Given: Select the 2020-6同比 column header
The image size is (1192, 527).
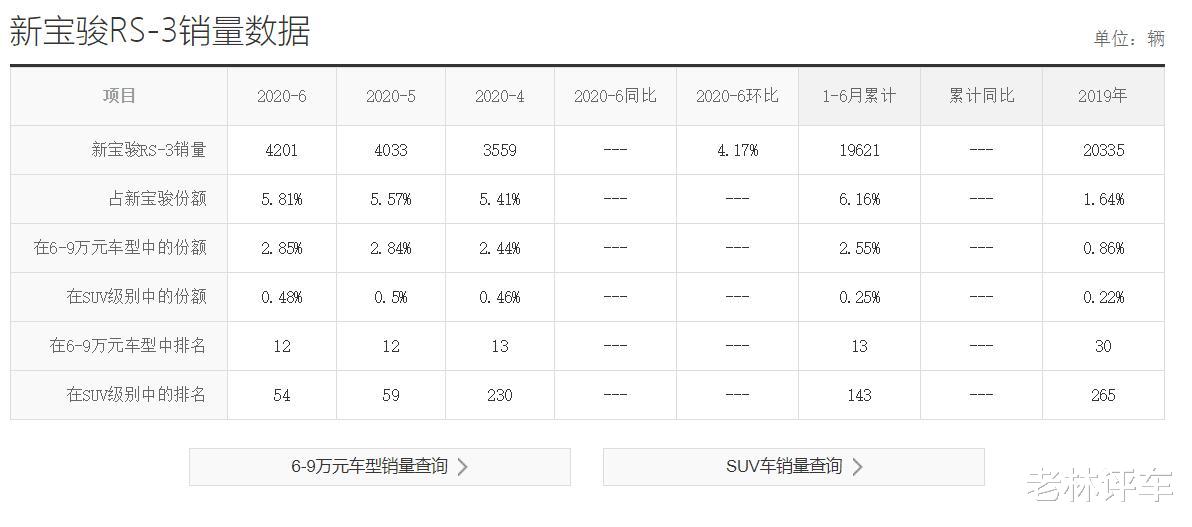Looking at the screenshot, I should (x=615, y=96).
